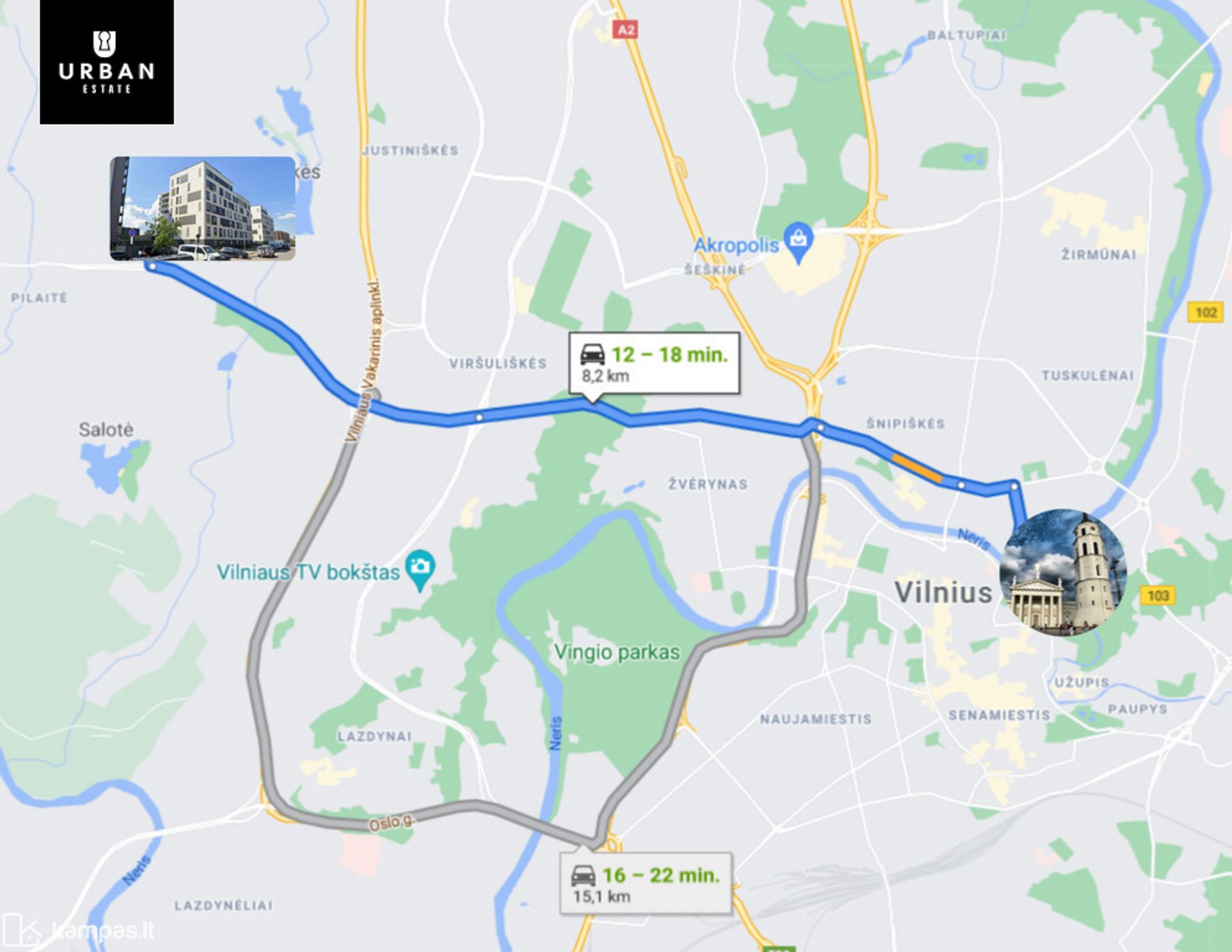Click the Žvėrynas district label
Screen dimensions: 1232x952
click(x=708, y=484)
